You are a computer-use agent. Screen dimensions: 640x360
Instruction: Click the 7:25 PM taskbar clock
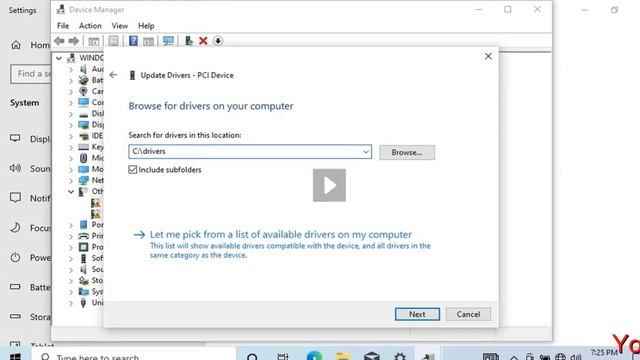(603, 353)
